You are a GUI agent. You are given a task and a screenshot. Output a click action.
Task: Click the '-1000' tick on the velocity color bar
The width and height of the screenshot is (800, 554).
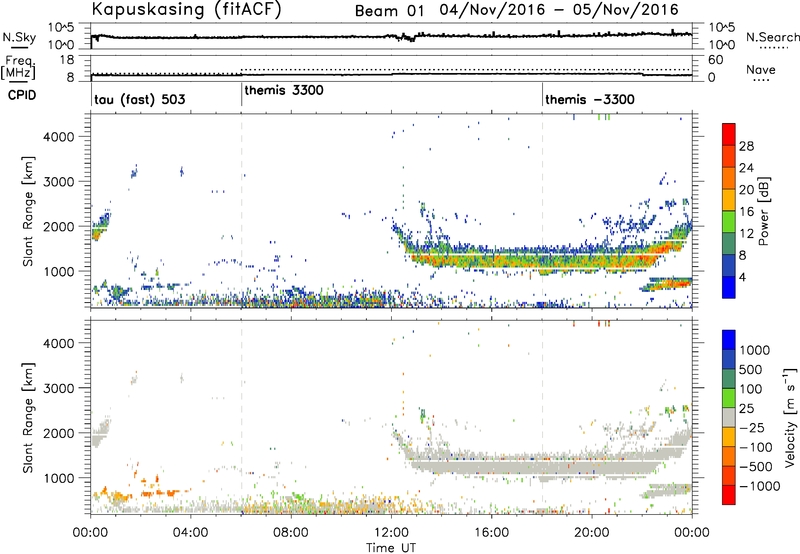759,486
